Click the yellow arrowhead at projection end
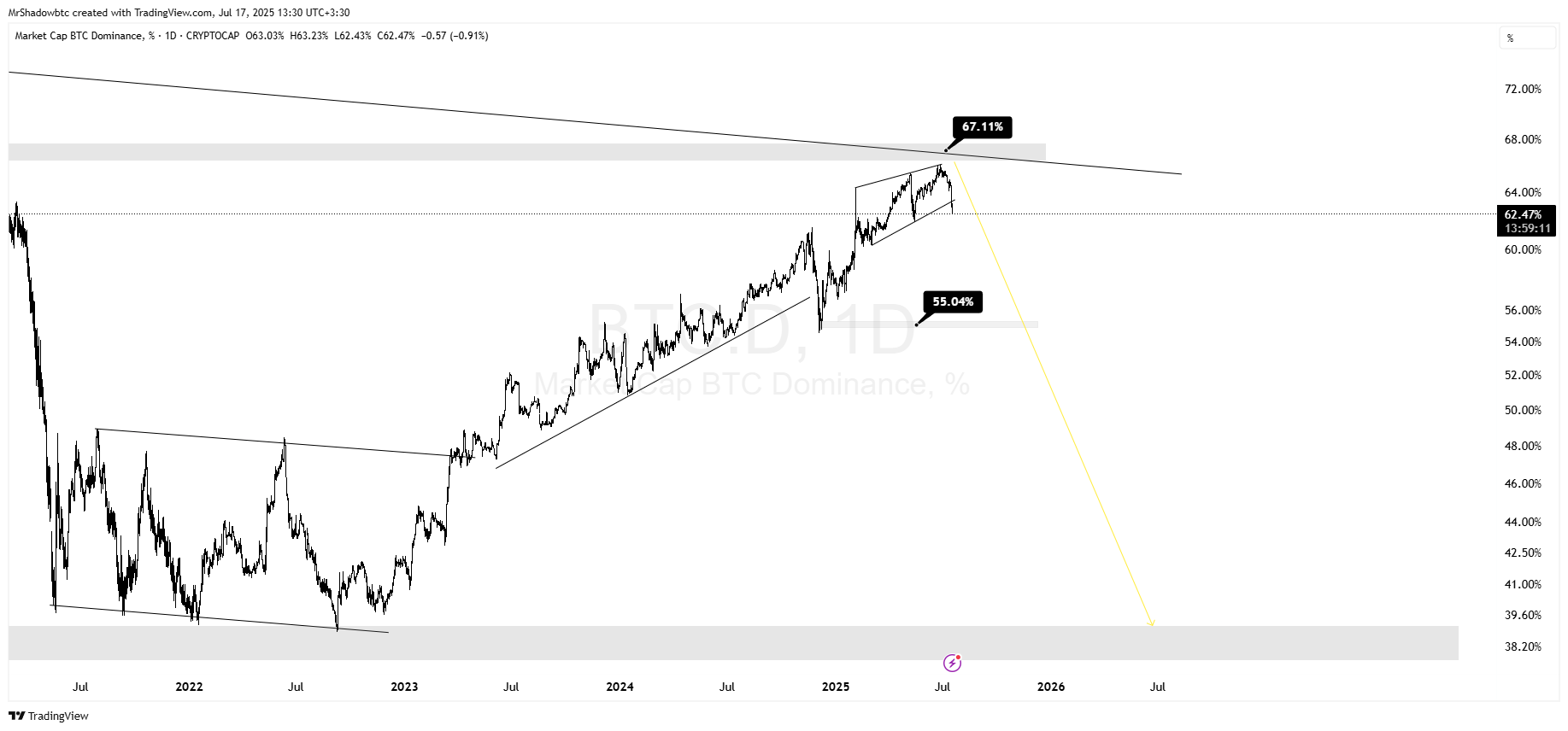 click(x=1152, y=623)
